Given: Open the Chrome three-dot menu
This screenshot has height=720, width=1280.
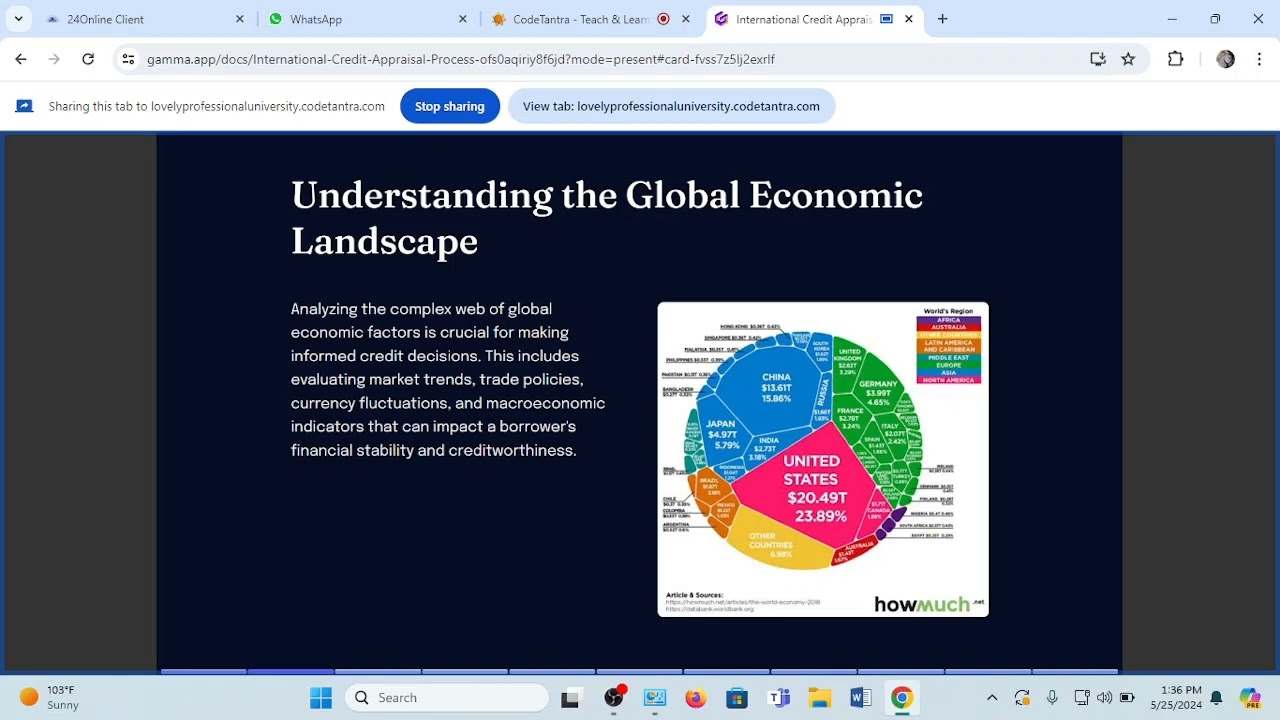Looking at the screenshot, I should click(1260, 59).
